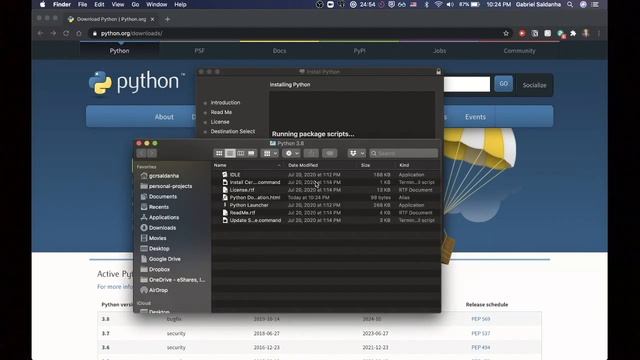The height and width of the screenshot is (360, 640).
Task: Go forward in the Finder window
Action: click(151, 153)
